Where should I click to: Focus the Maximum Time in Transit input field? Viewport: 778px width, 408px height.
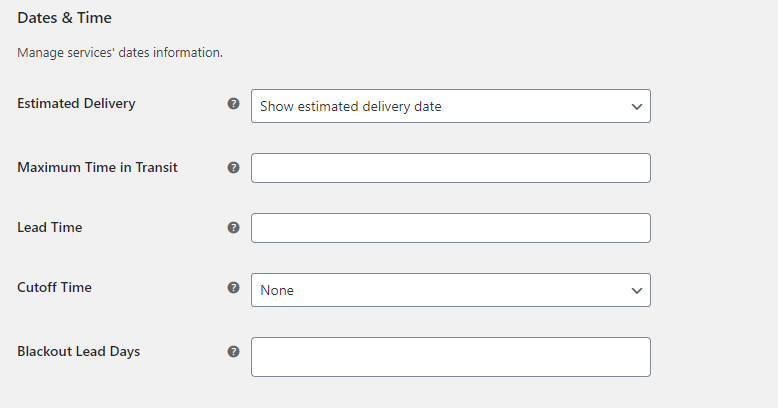point(451,168)
